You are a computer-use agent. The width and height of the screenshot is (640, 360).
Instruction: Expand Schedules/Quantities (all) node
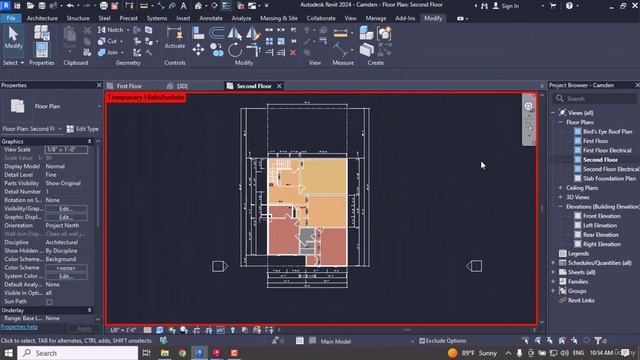553,263
